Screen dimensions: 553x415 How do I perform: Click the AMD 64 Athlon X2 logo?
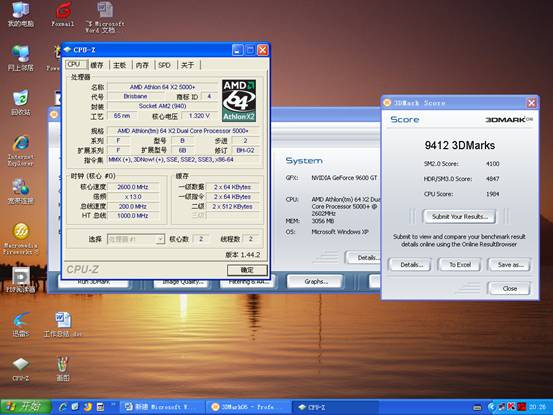(239, 100)
